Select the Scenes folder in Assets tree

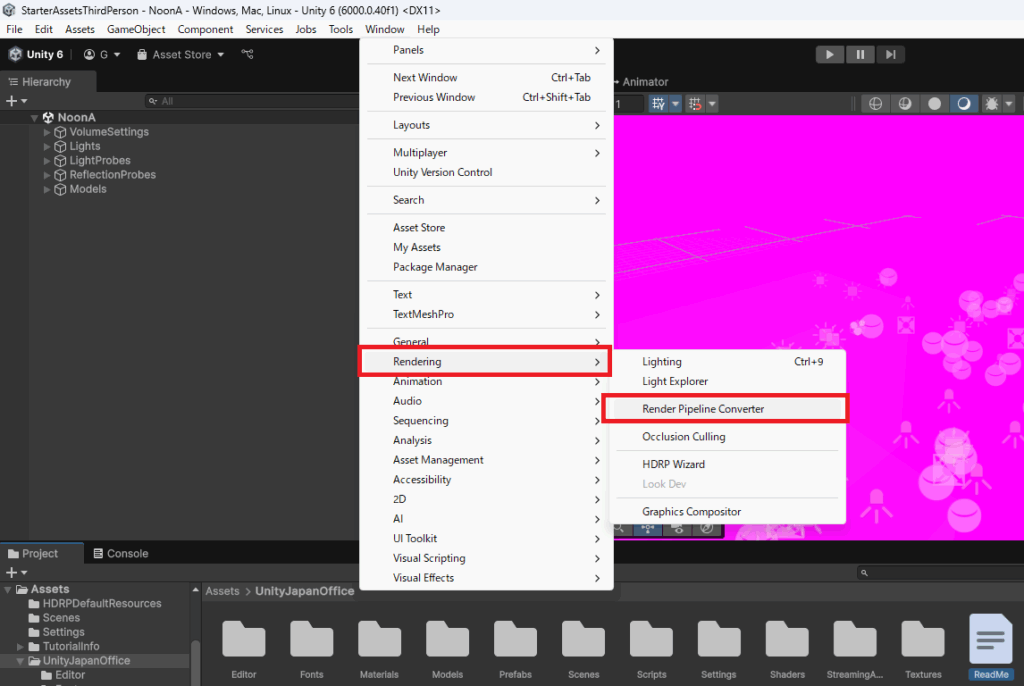[x=61, y=618]
